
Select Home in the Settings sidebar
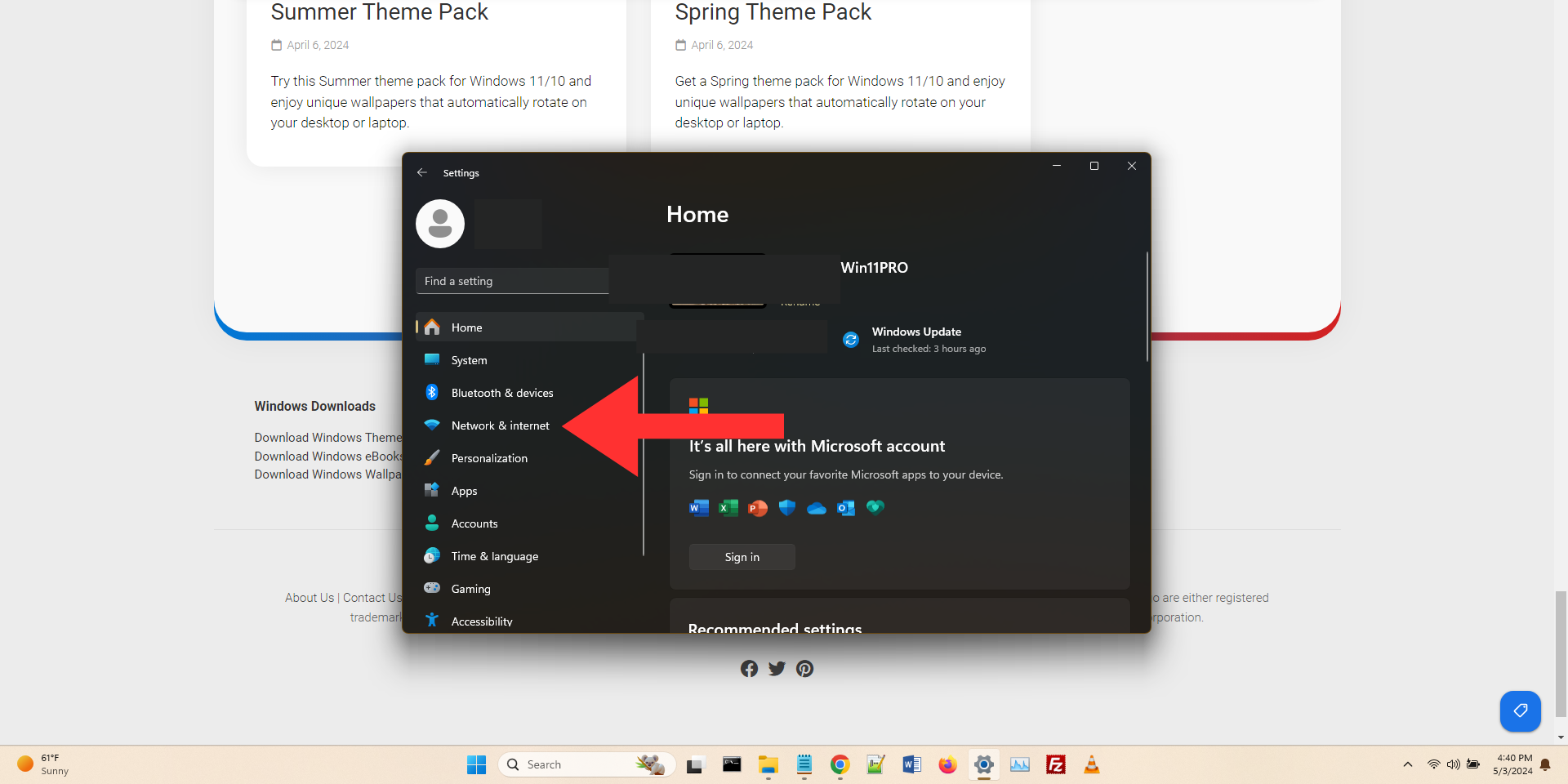[x=529, y=327]
